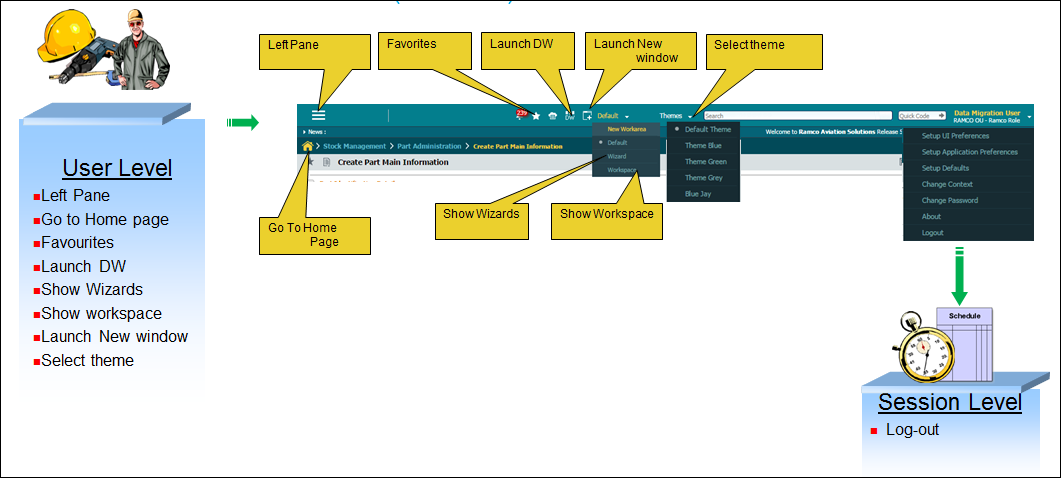Launch DW icon in the top bar
This screenshot has height=478, width=1061.
point(569,116)
